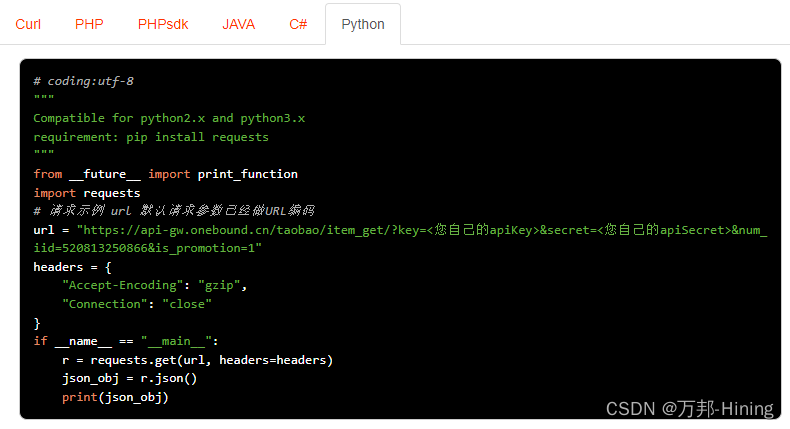This screenshot has width=790, height=429.
Task: Click the '__main__' condition line
Action: tap(125, 341)
